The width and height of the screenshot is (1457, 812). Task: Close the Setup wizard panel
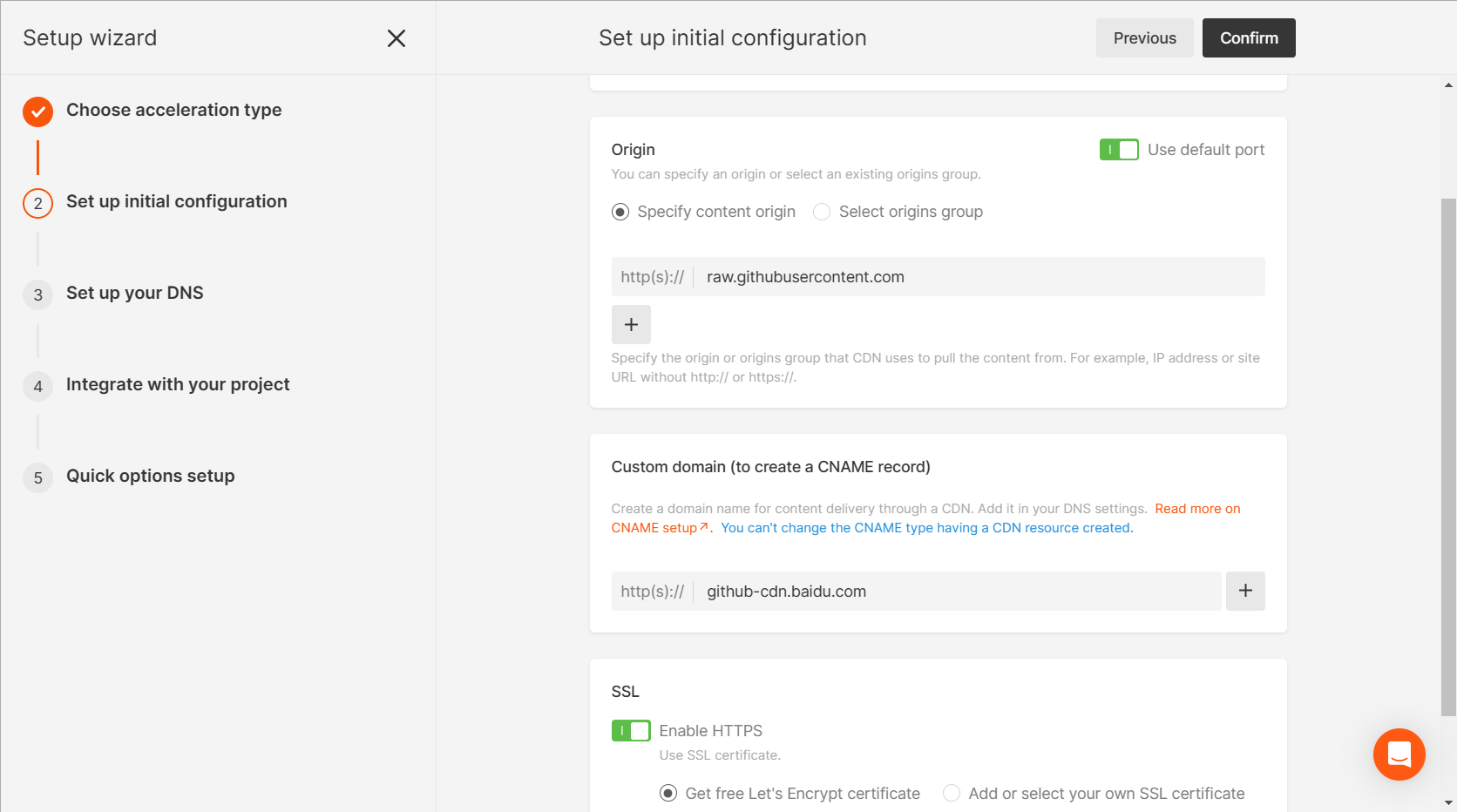396,38
